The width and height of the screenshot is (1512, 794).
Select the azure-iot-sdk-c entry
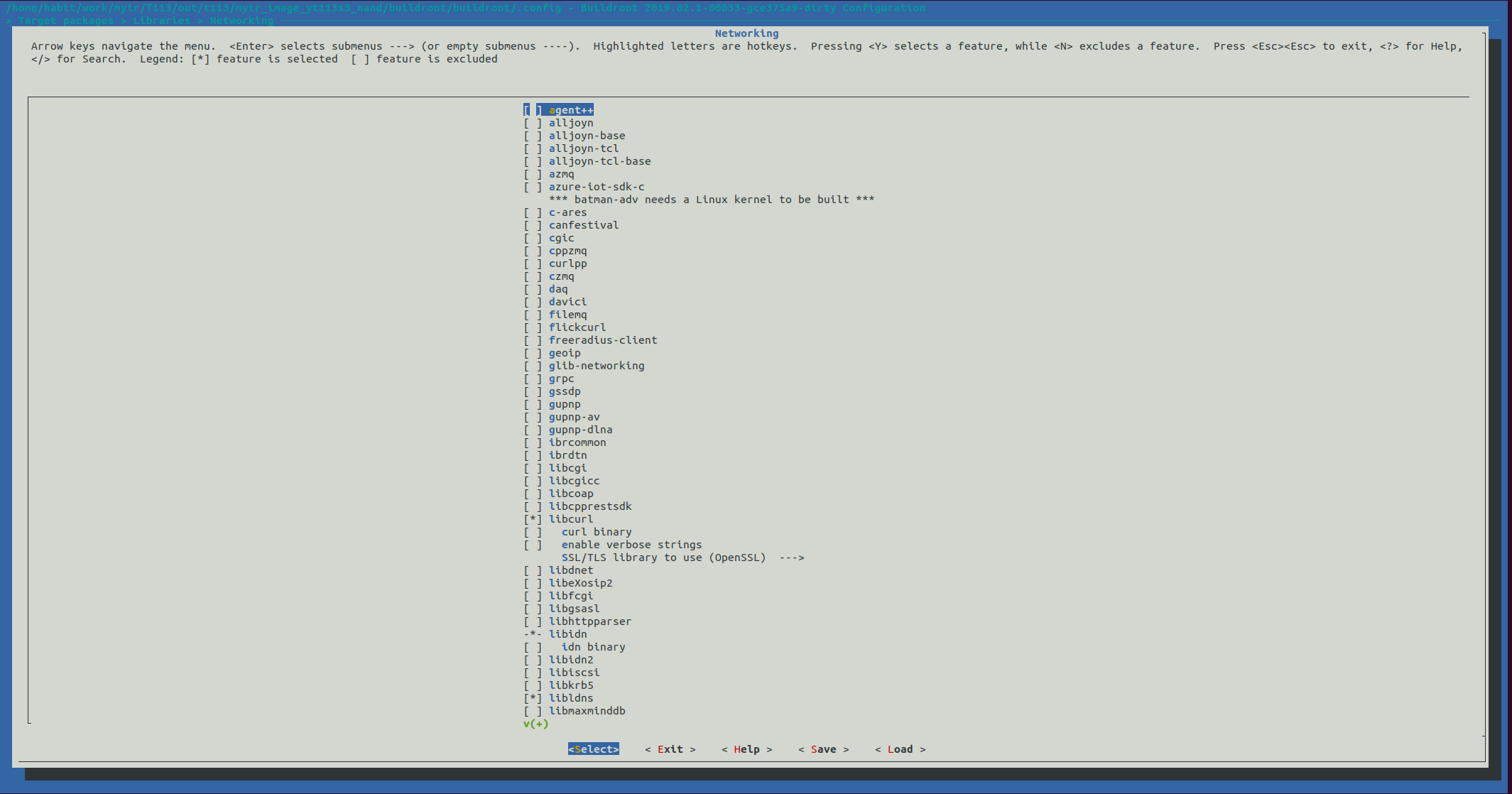point(596,187)
